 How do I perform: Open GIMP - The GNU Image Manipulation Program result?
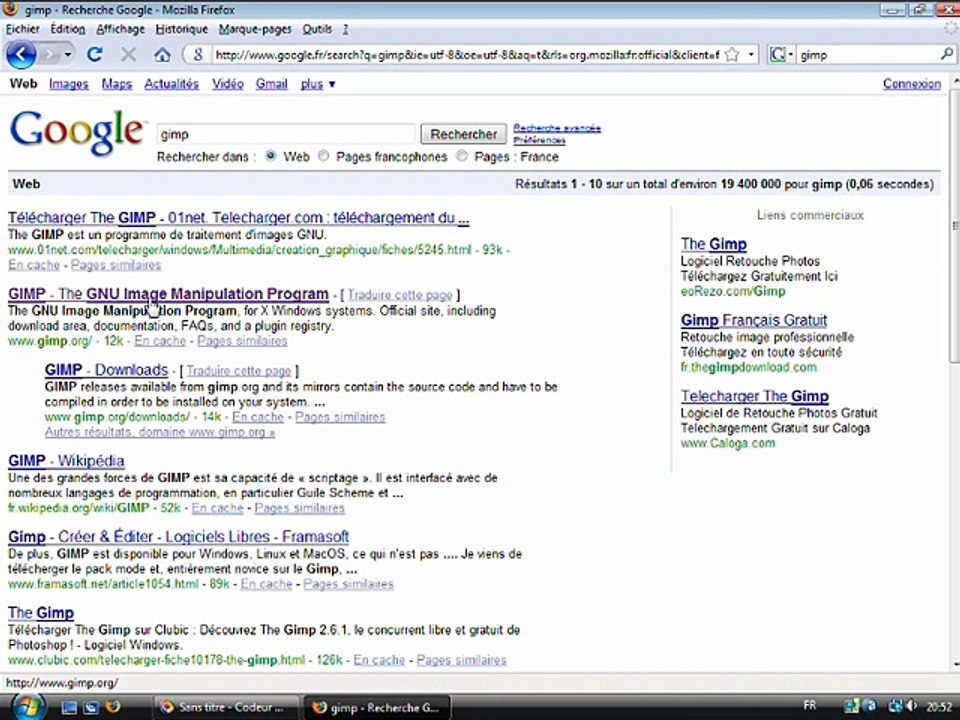click(168, 294)
